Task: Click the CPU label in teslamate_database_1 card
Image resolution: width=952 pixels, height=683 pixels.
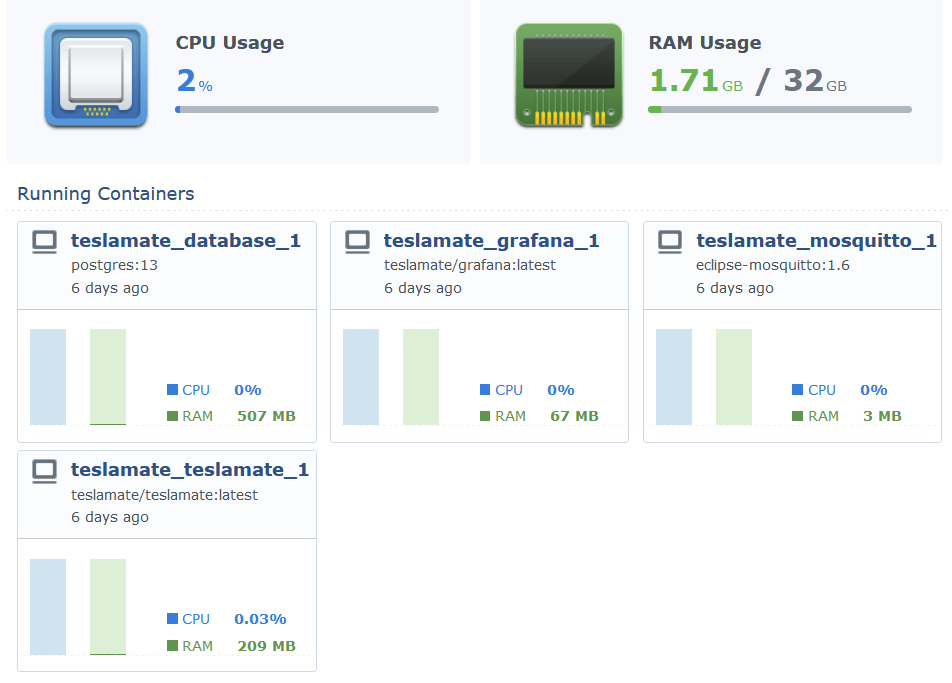Action: 196,390
